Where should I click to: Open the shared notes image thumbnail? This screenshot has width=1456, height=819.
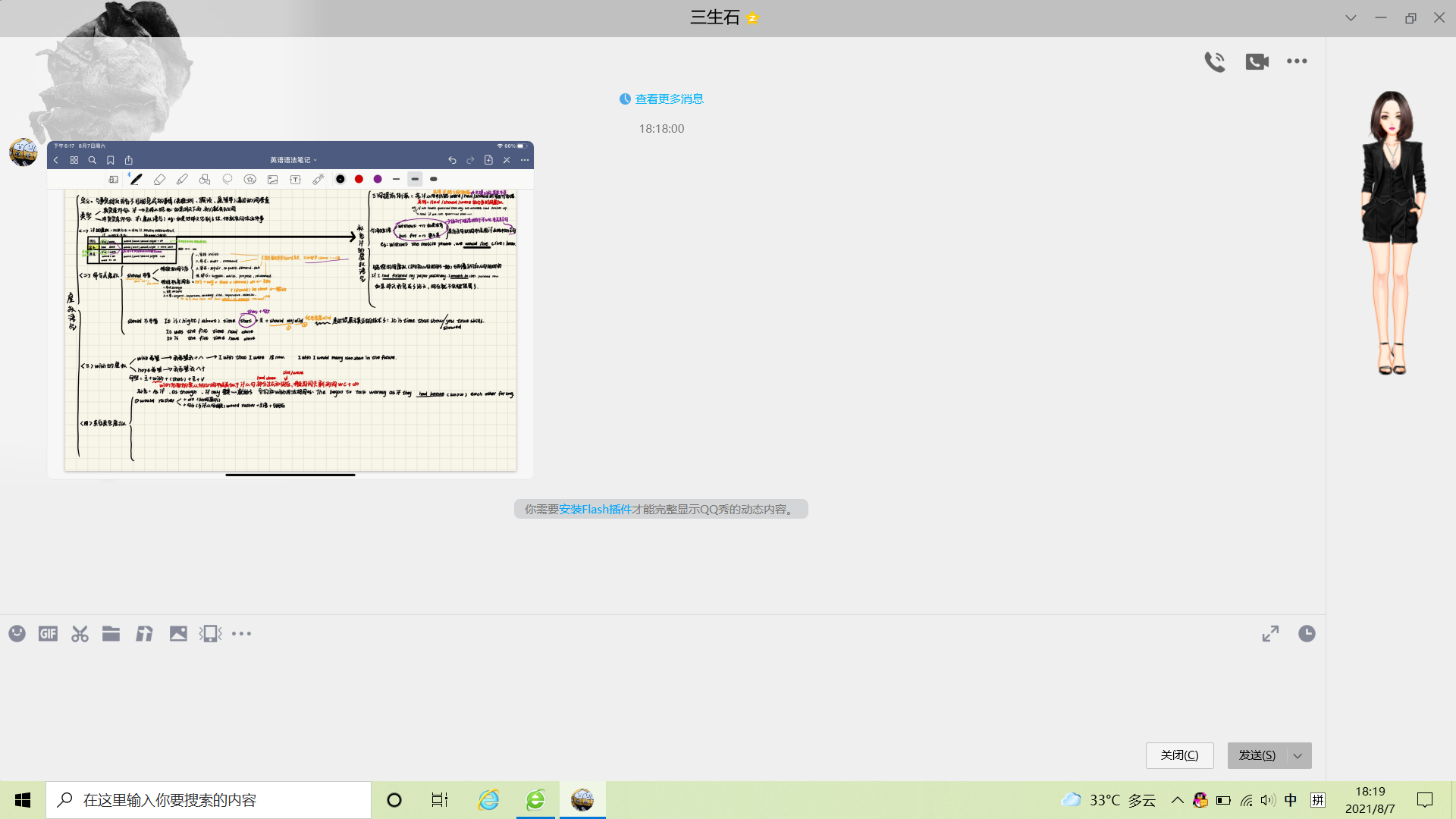pyautogui.click(x=290, y=309)
